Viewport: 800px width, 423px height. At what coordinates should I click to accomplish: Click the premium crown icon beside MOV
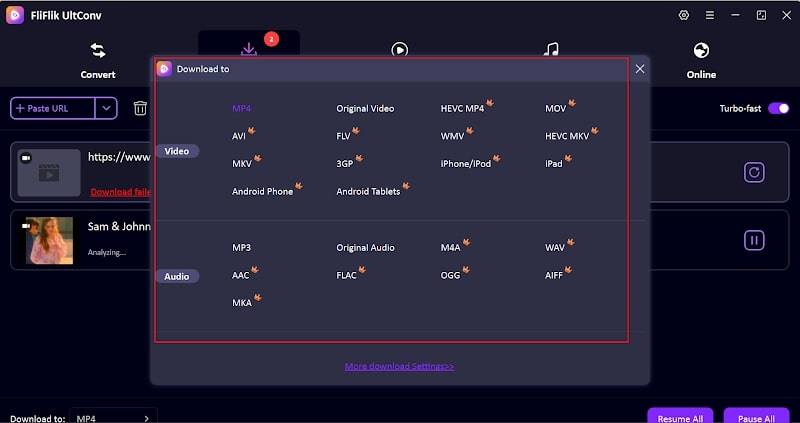(572, 103)
